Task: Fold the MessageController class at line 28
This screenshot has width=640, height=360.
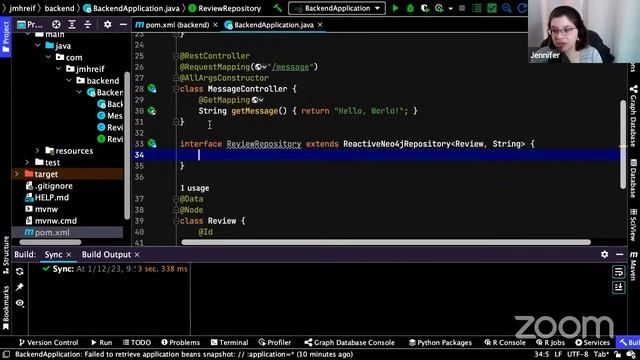Action: click(176, 89)
